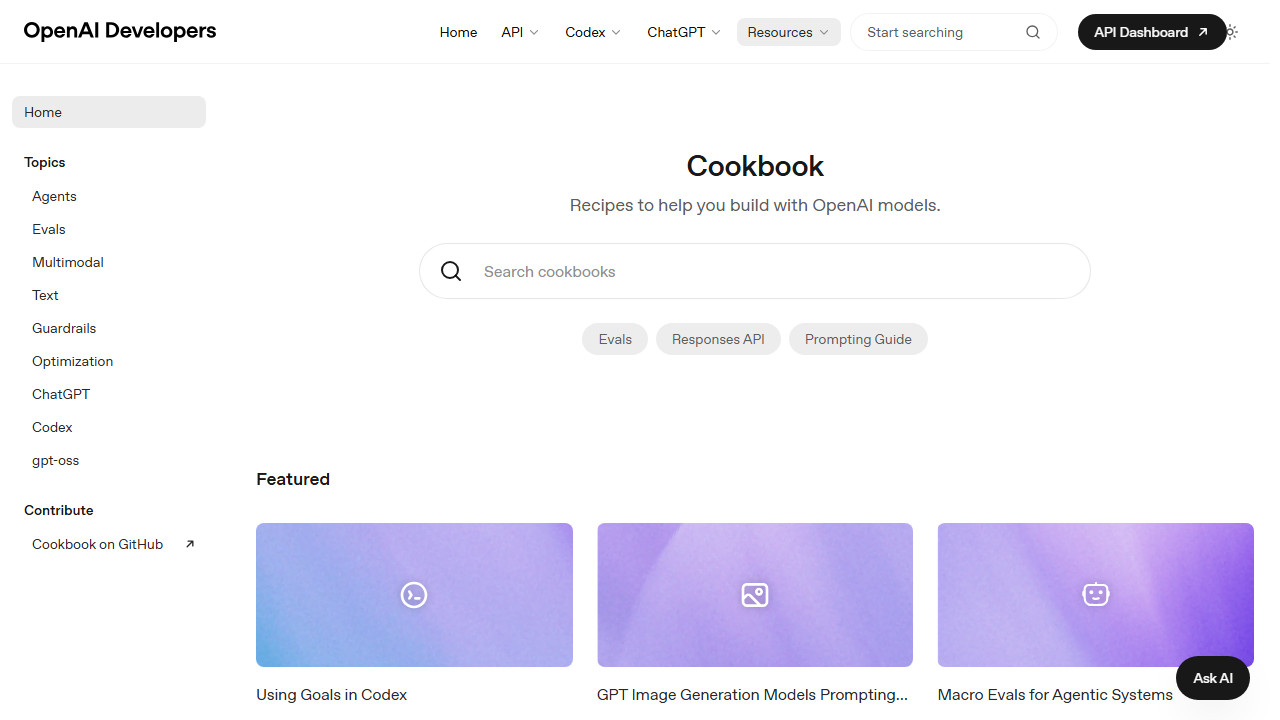Click the image icon on GPT Image card
The width and height of the screenshot is (1280, 720).
click(755, 595)
